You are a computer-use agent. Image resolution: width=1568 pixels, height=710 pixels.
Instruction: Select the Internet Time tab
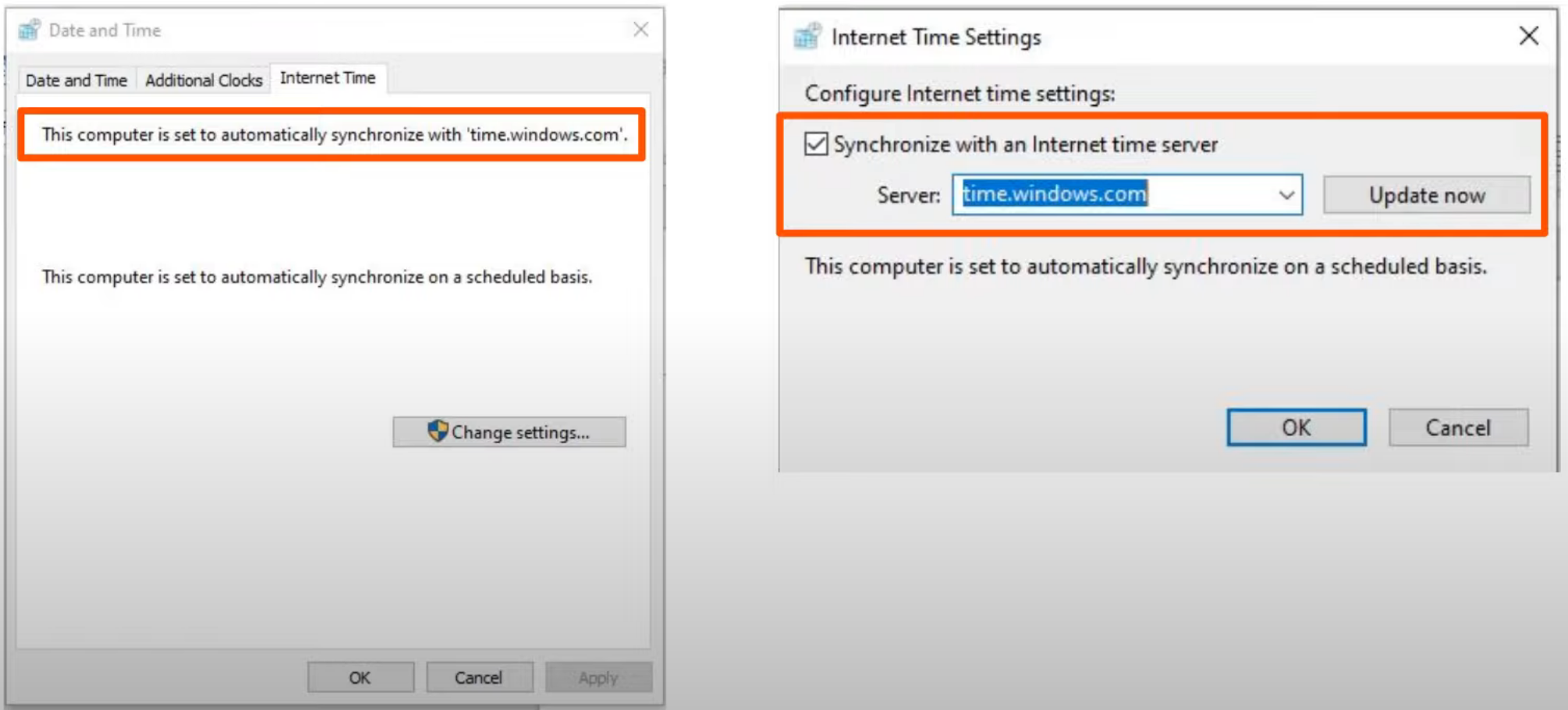328,78
